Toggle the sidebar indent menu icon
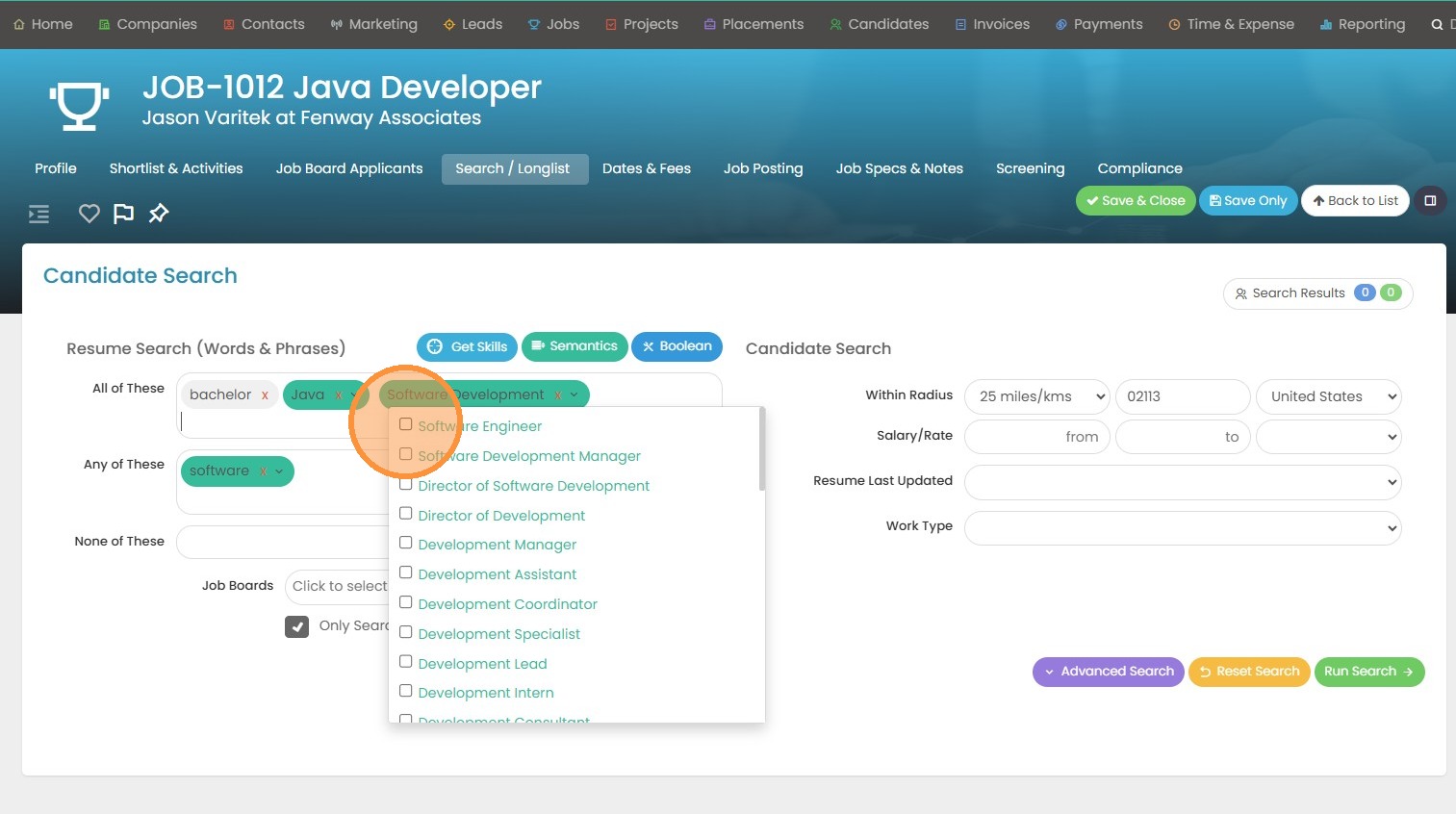Screen dimensions: 1456x814 38,214
